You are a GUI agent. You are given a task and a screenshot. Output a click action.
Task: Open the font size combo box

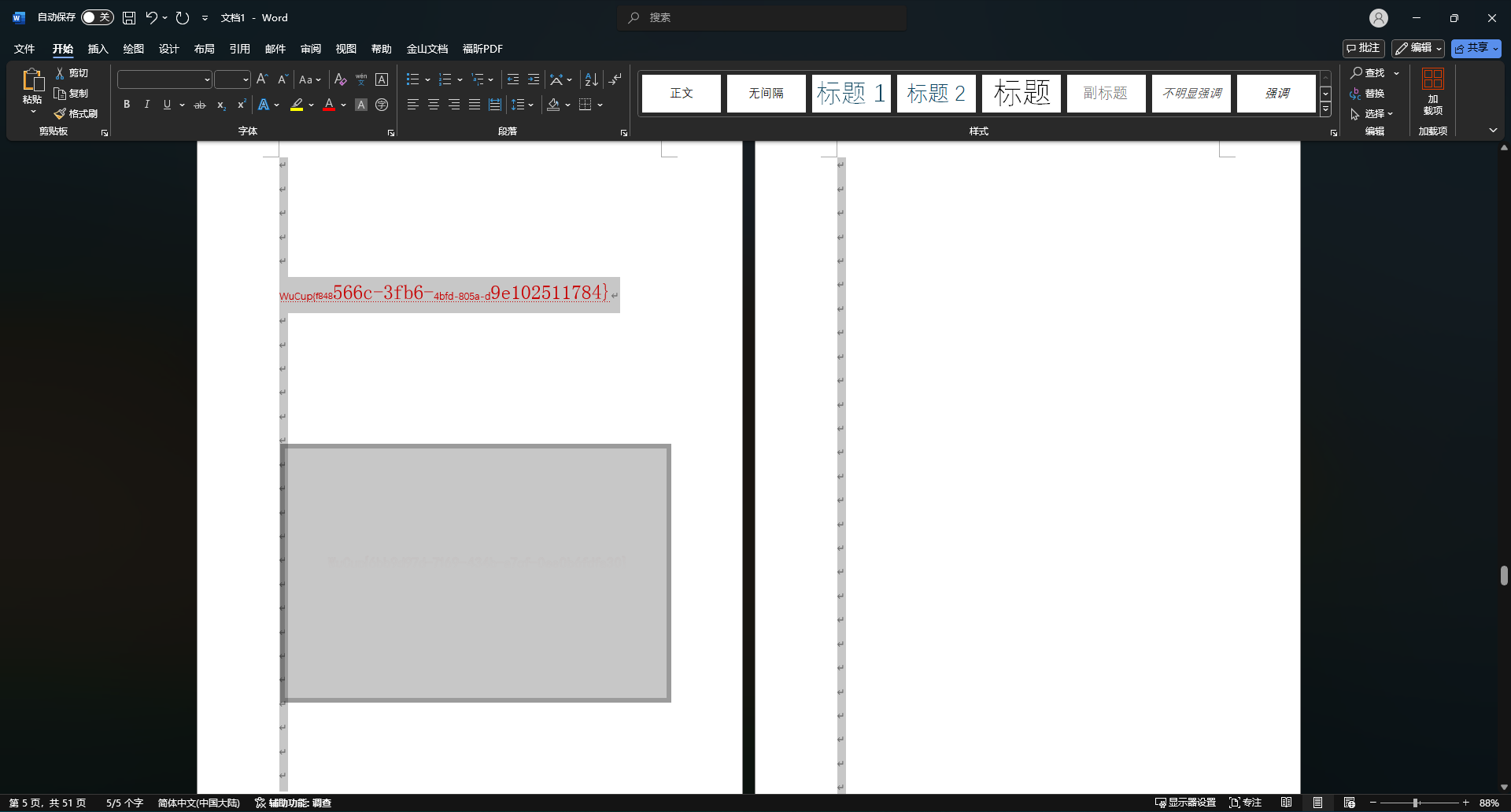coord(232,79)
